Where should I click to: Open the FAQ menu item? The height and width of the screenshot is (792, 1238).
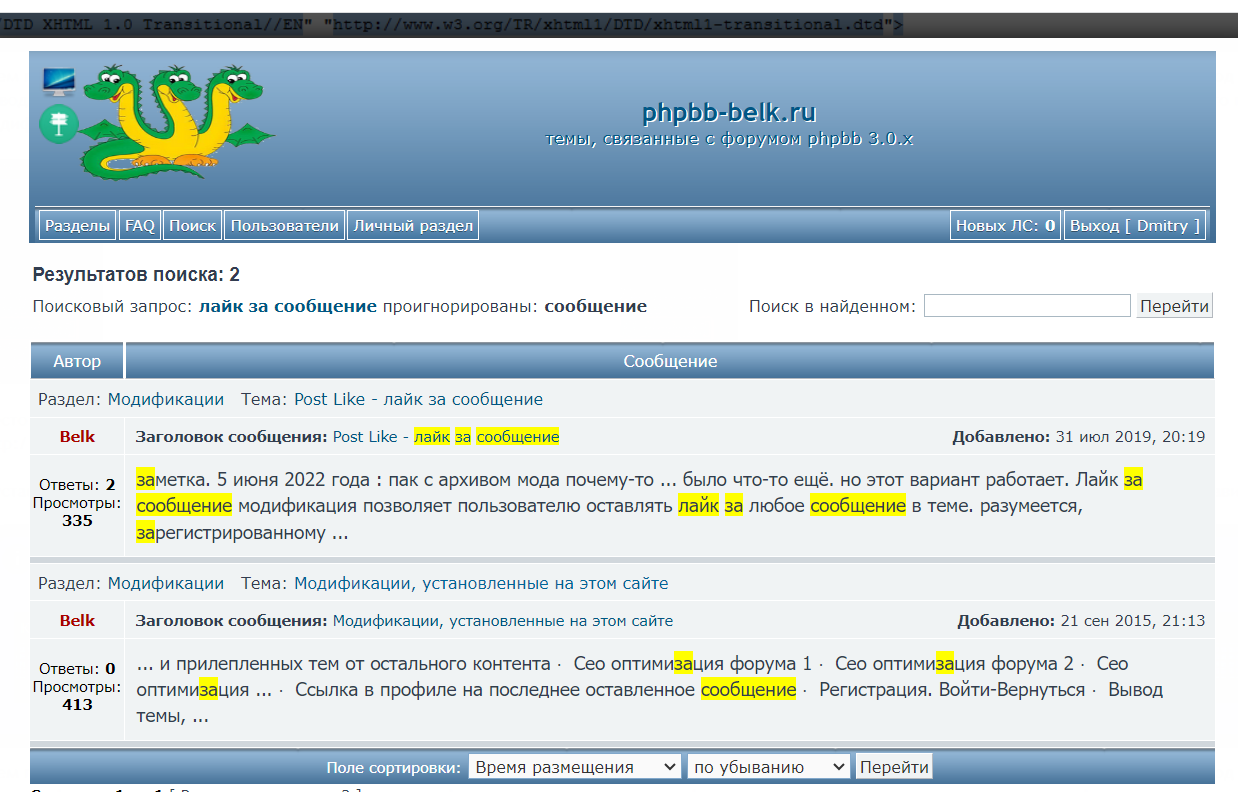[140, 226]
